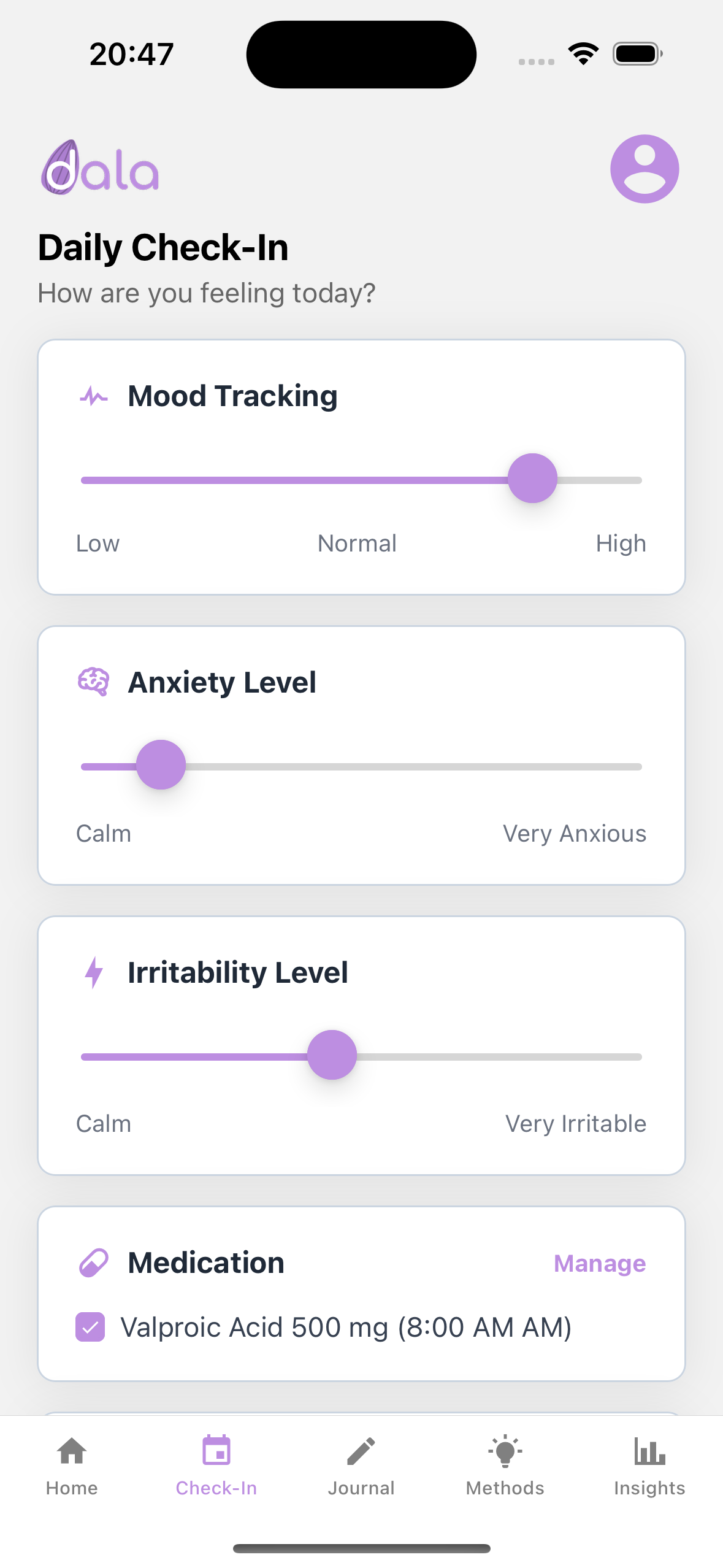Show the Insights tab
The image size is (723, 1568).
click(649, 1466)
